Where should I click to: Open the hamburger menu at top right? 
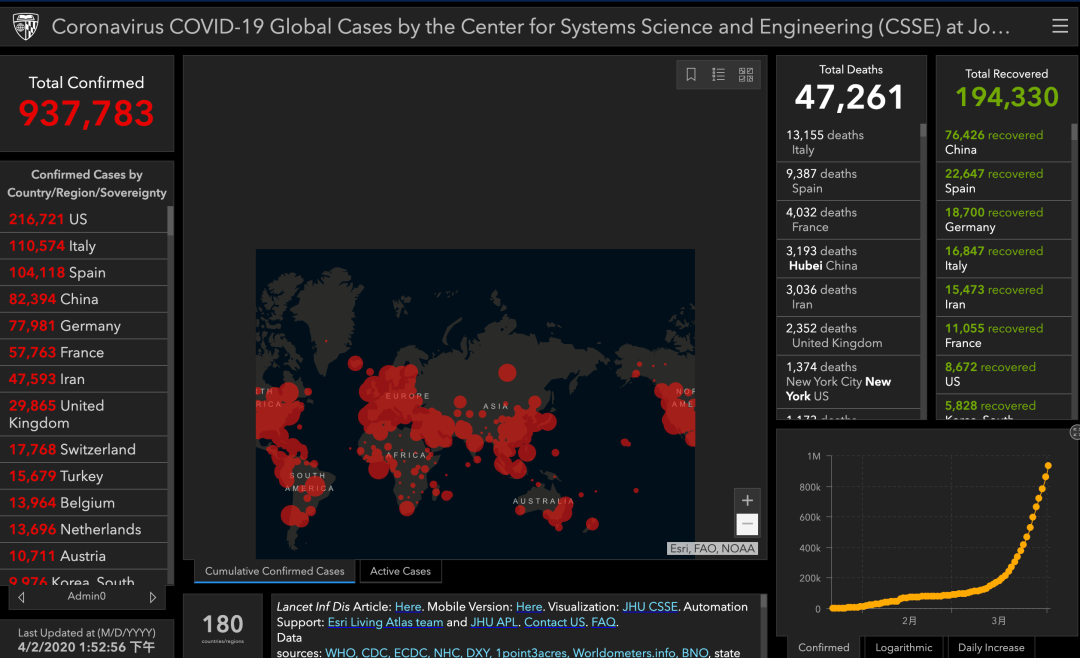pyautogui.click(x=1059, y=26)
